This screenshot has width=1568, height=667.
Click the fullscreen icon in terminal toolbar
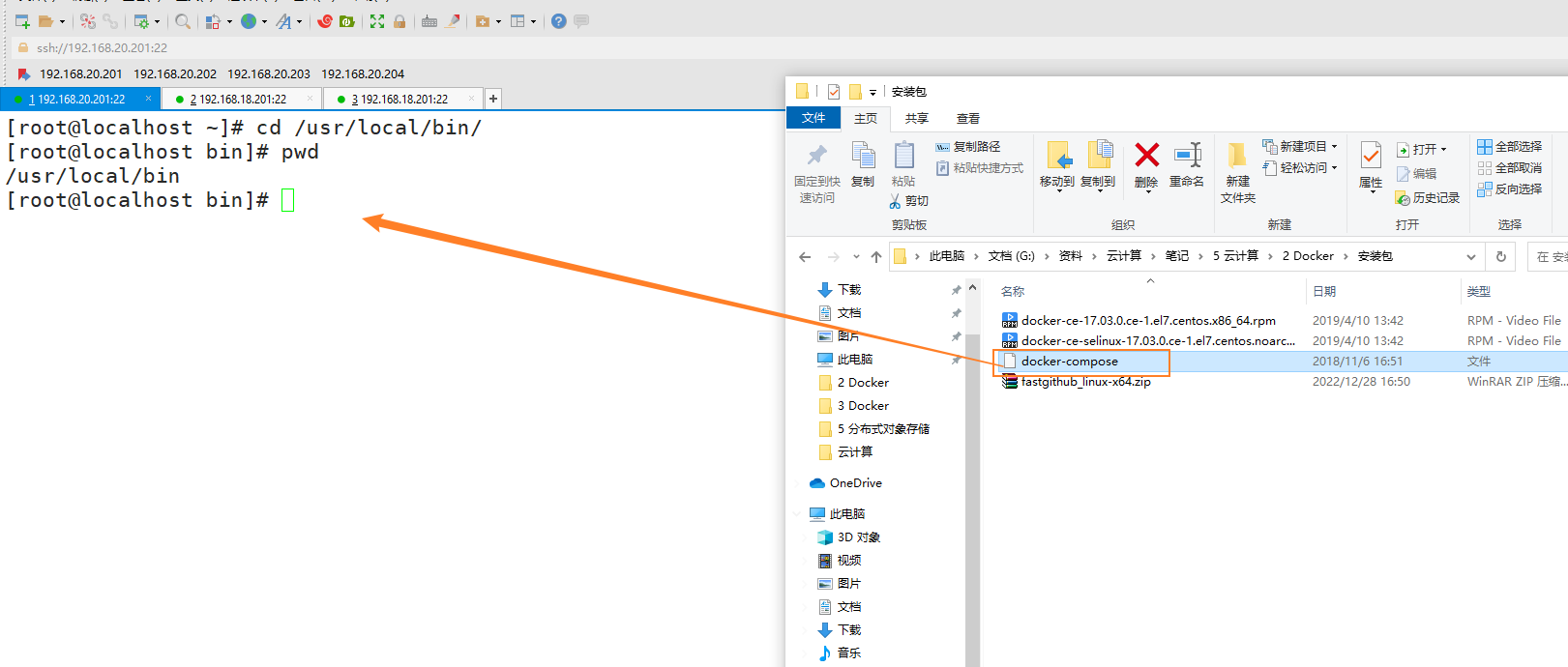[x=377, y=21]
